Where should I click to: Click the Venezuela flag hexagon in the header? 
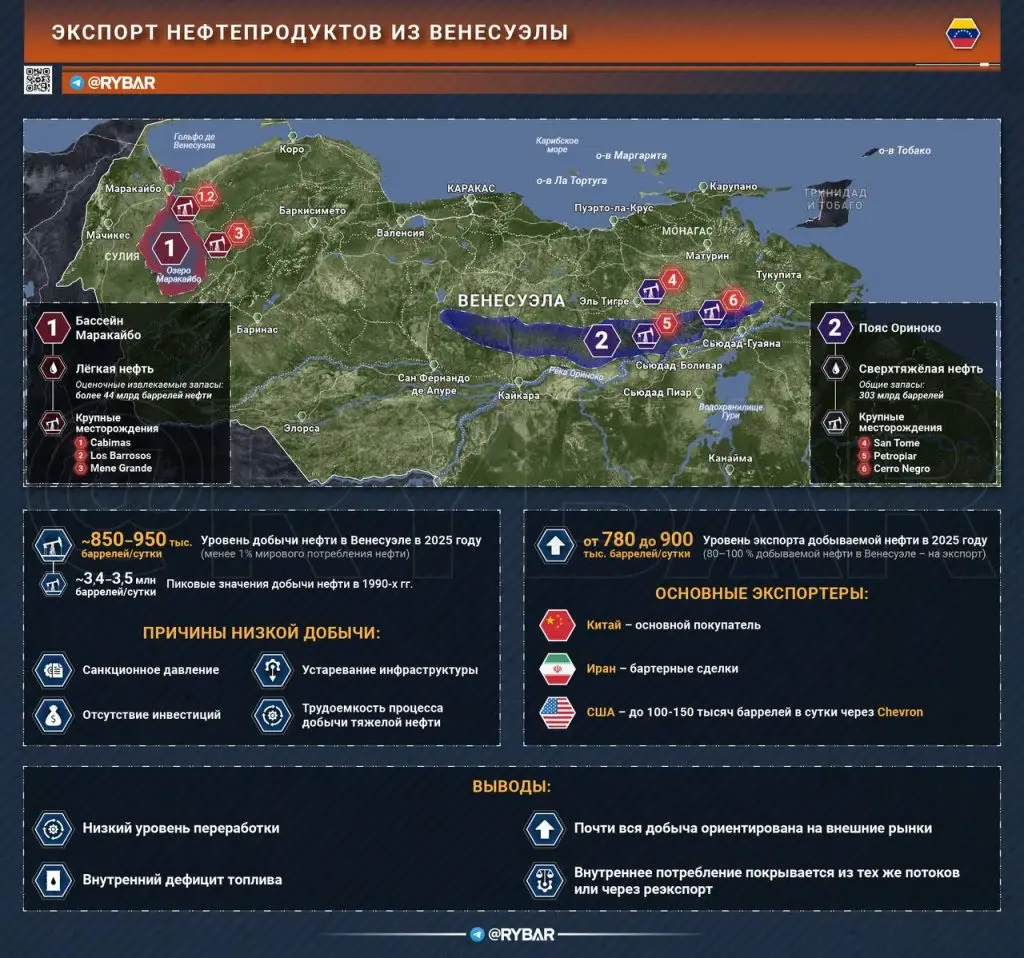[961, 33]
